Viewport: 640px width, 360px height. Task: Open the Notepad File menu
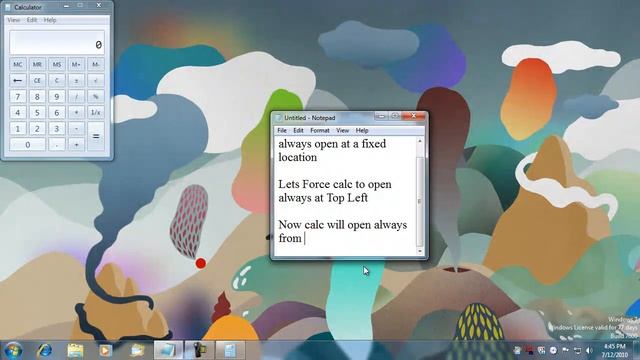(x=282, y=130)
